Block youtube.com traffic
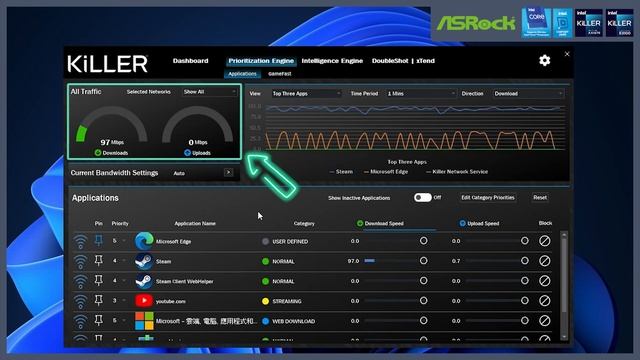The width and height of the screenshot is (640, 360). pos(544,301)
